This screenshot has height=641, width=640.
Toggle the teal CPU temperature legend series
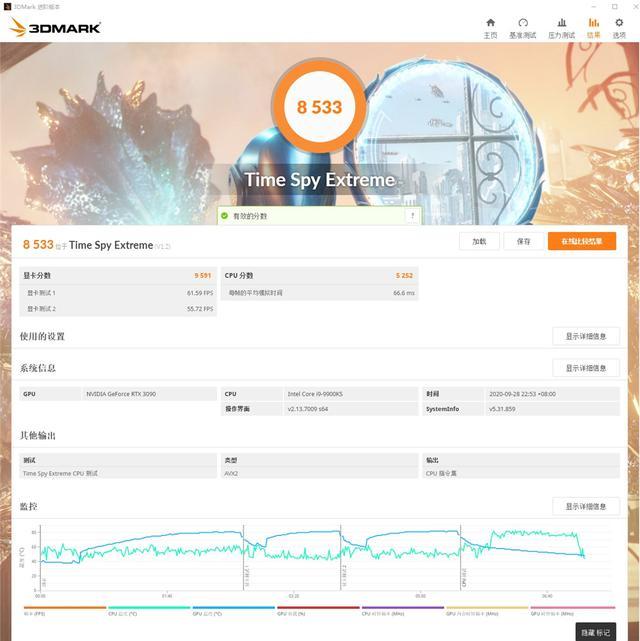(149, 611)
